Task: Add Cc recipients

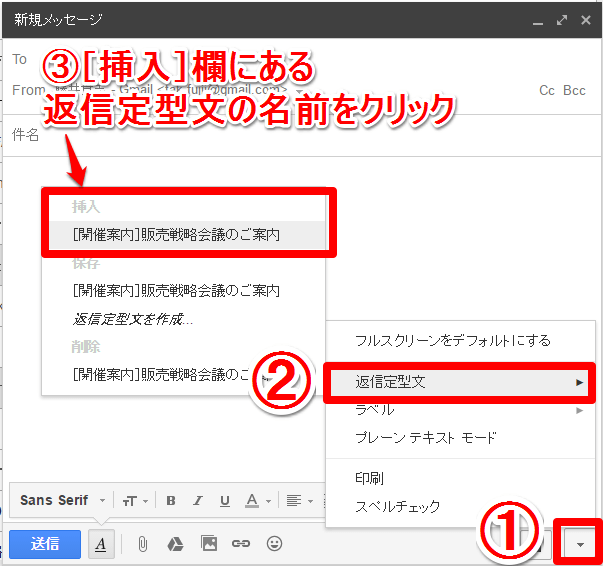Action: coord(546,90)
